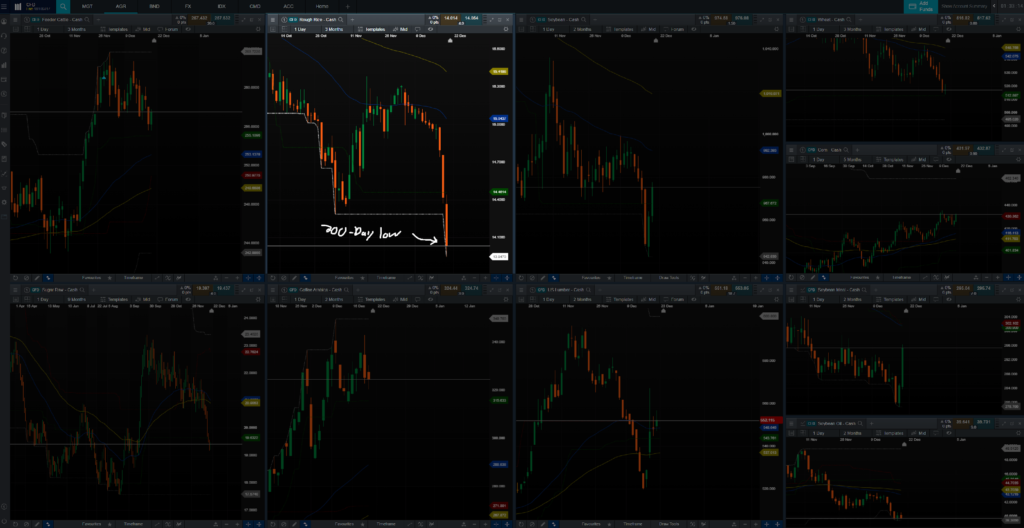The height and width of the screenshot is (528, 1024).
Task: Click the Rough Rice buy price 14.064
Action: (x=470, y=19)
